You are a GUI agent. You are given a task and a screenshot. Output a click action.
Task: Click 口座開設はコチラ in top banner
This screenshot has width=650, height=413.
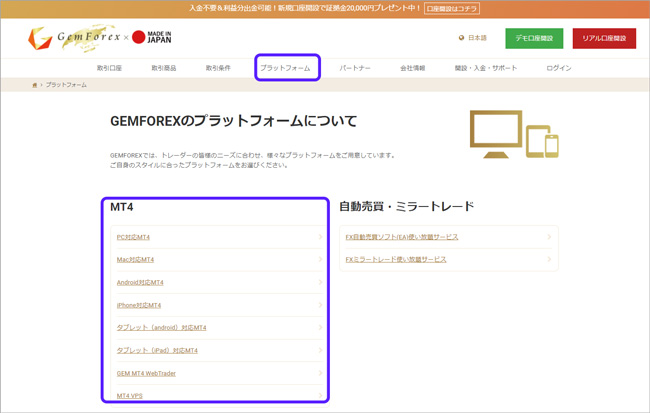click(452, 8)
